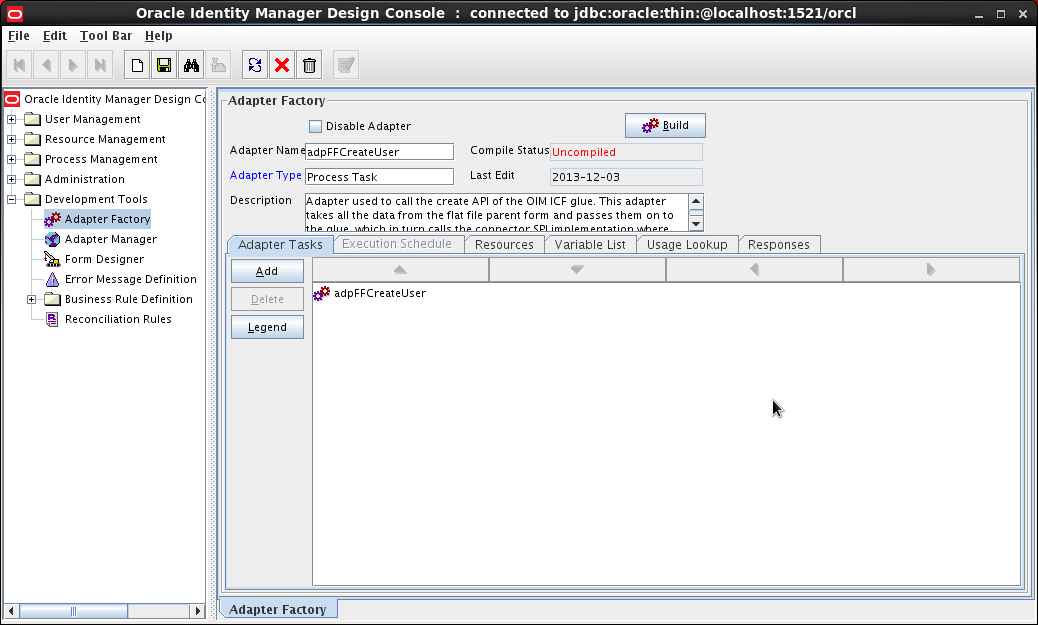The width and height of the screenshot is (1038, 625).
Task: Click description scrollbar down arrow
Action: (x=696, y=224)
